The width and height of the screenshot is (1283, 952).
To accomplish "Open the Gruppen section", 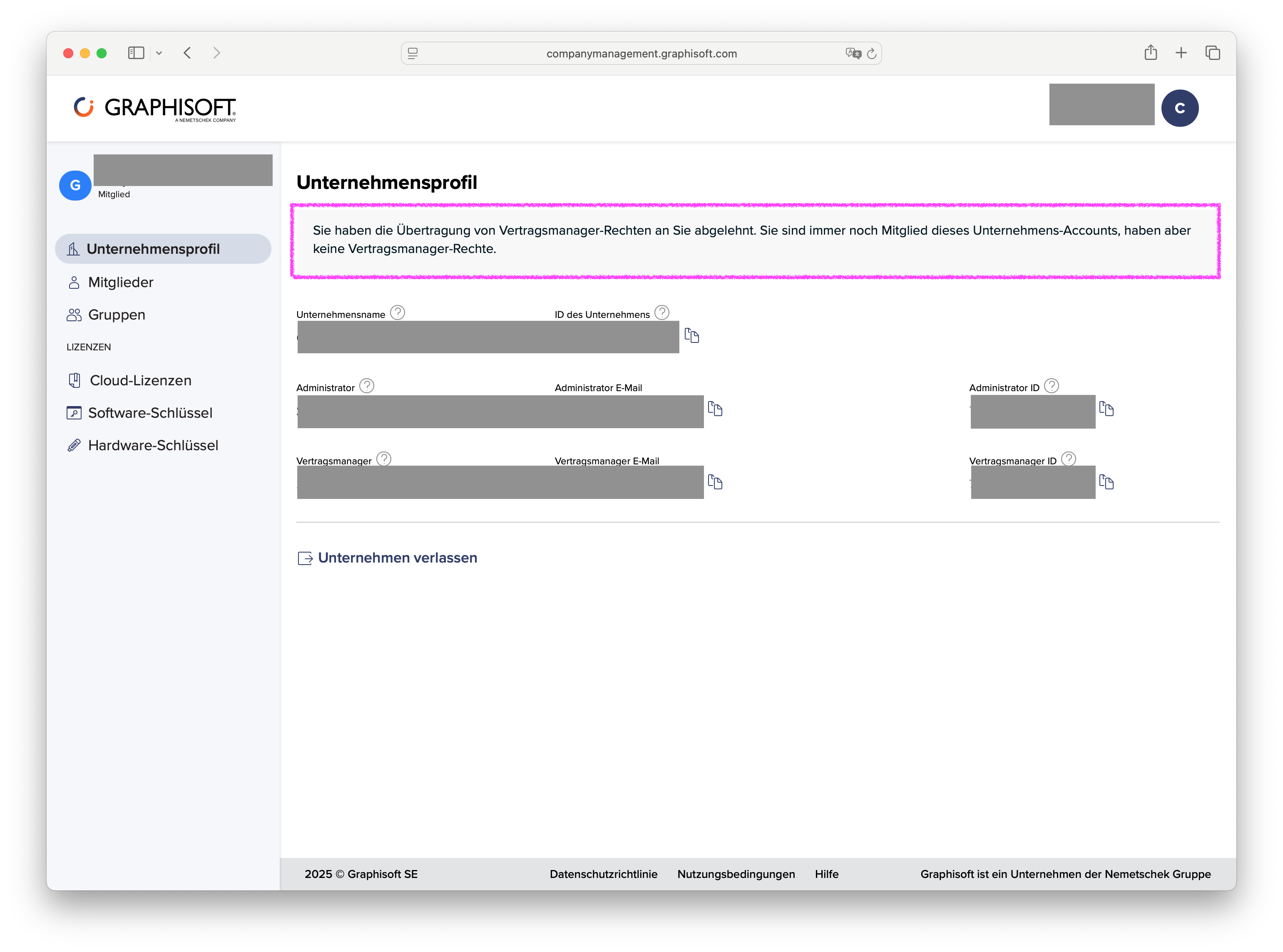I will [x=106, y=315].
